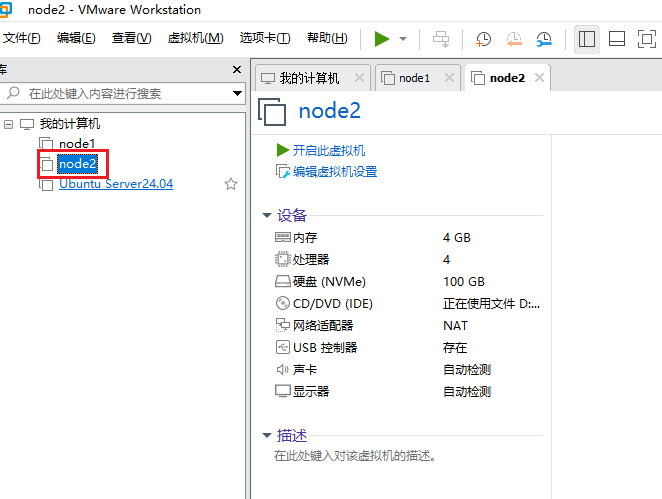Close the 我的计算机 tab
The height and width of the screenshot is (499, 662).
pos(359,78)
